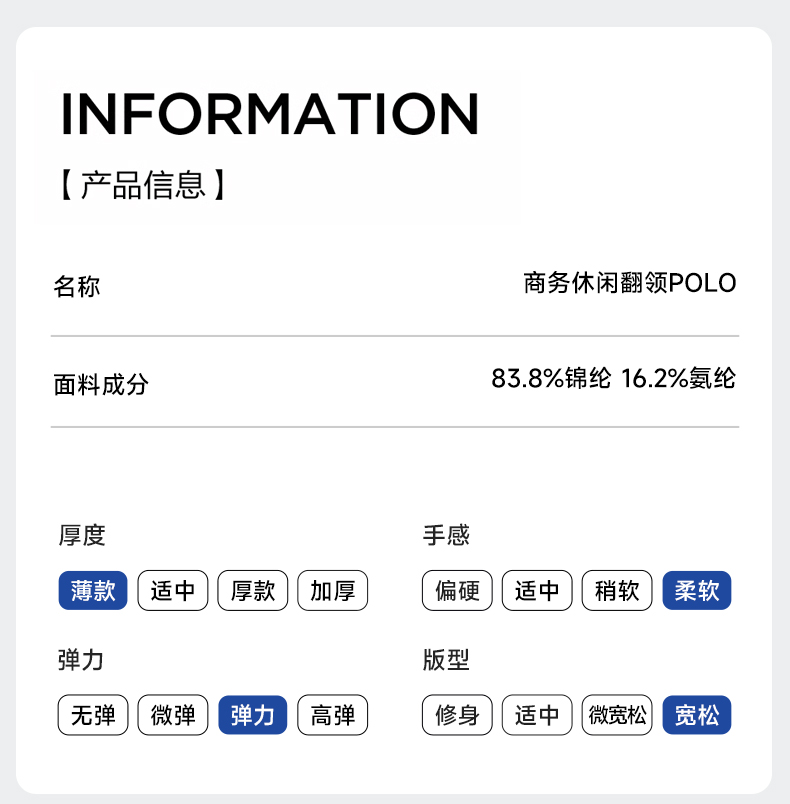The image size is (790, 804).
Task: Toggle the 柔软 hand-feel option
Action: 697,591
